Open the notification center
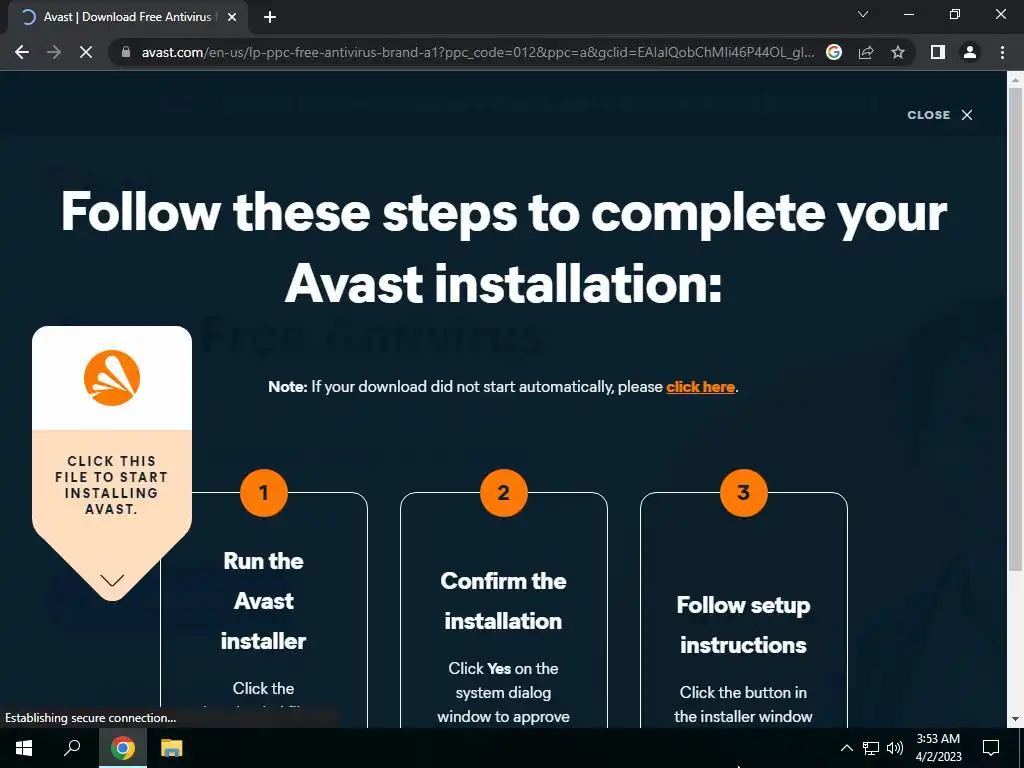The image size is (1024, 768). [991, 748]
